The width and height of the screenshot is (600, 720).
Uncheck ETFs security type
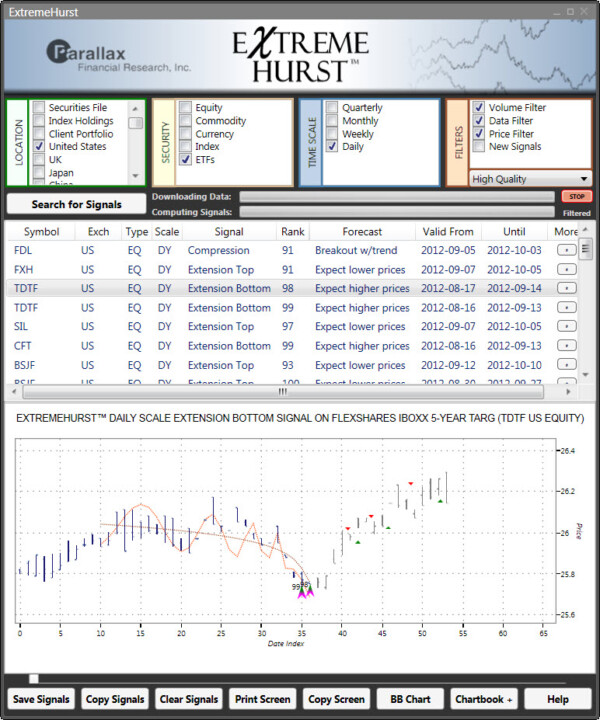point(185,160)
